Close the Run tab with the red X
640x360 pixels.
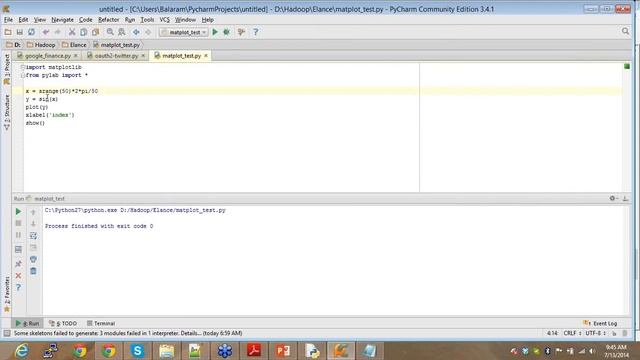18,276
